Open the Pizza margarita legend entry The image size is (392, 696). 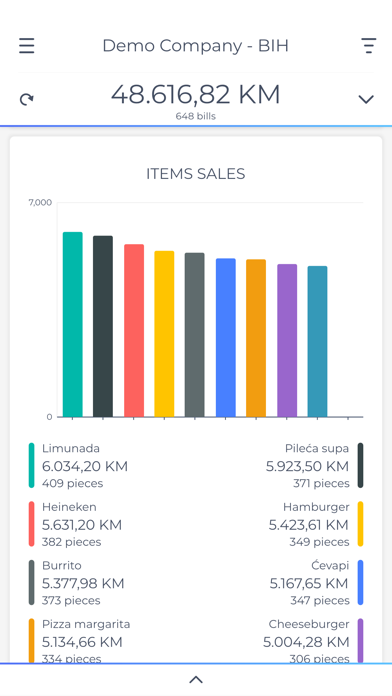(80, 641)
